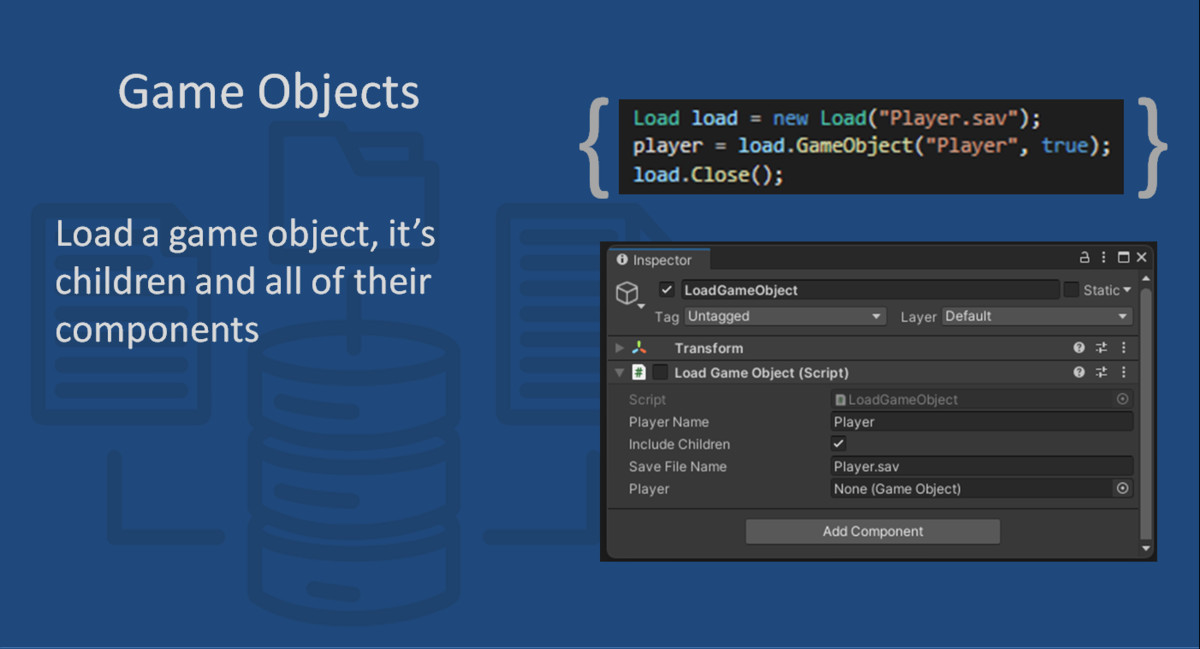
Task: Click the info icon on the Inspector tab
Action: click(622, 260)
